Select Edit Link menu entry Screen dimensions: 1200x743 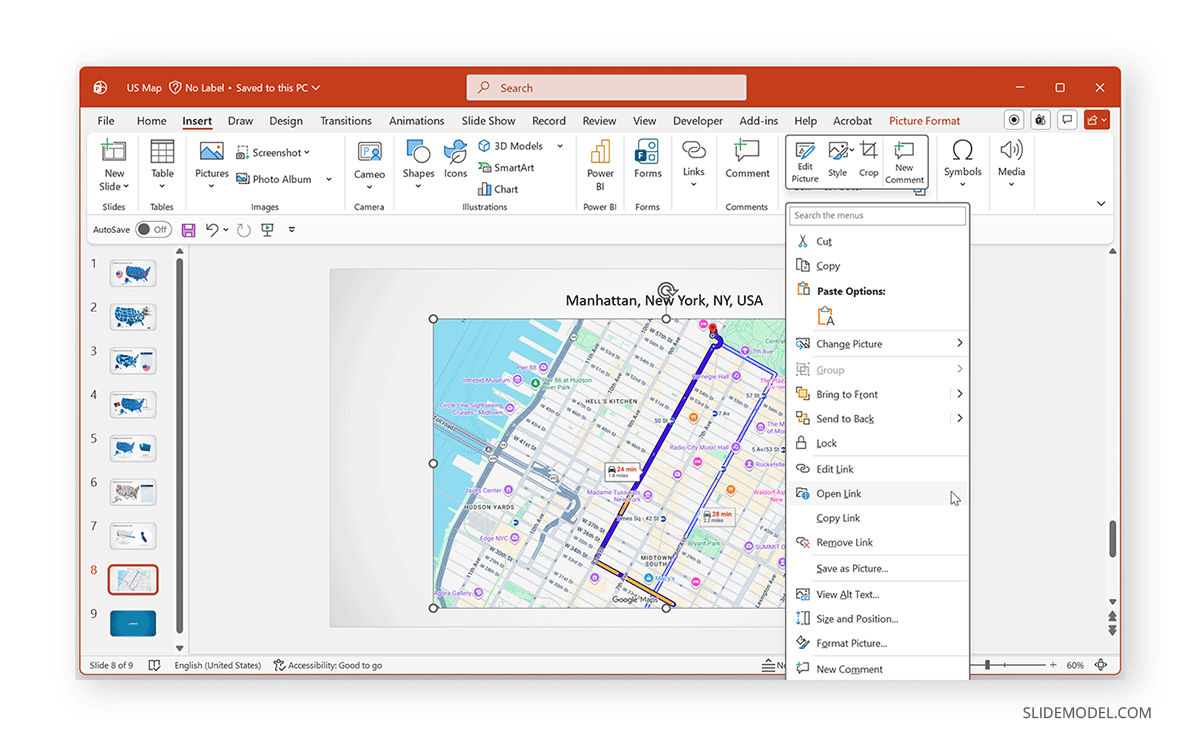coord(878,469)
